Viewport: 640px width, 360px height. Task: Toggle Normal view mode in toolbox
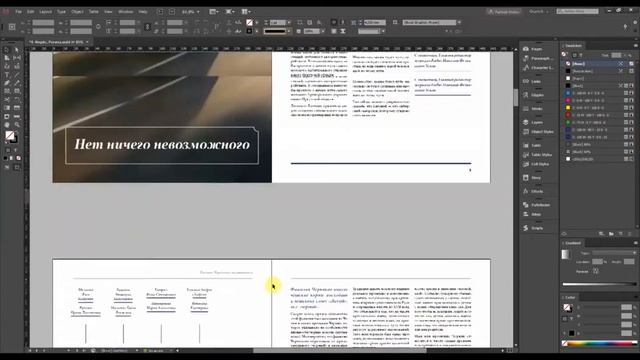coord(7,167)
